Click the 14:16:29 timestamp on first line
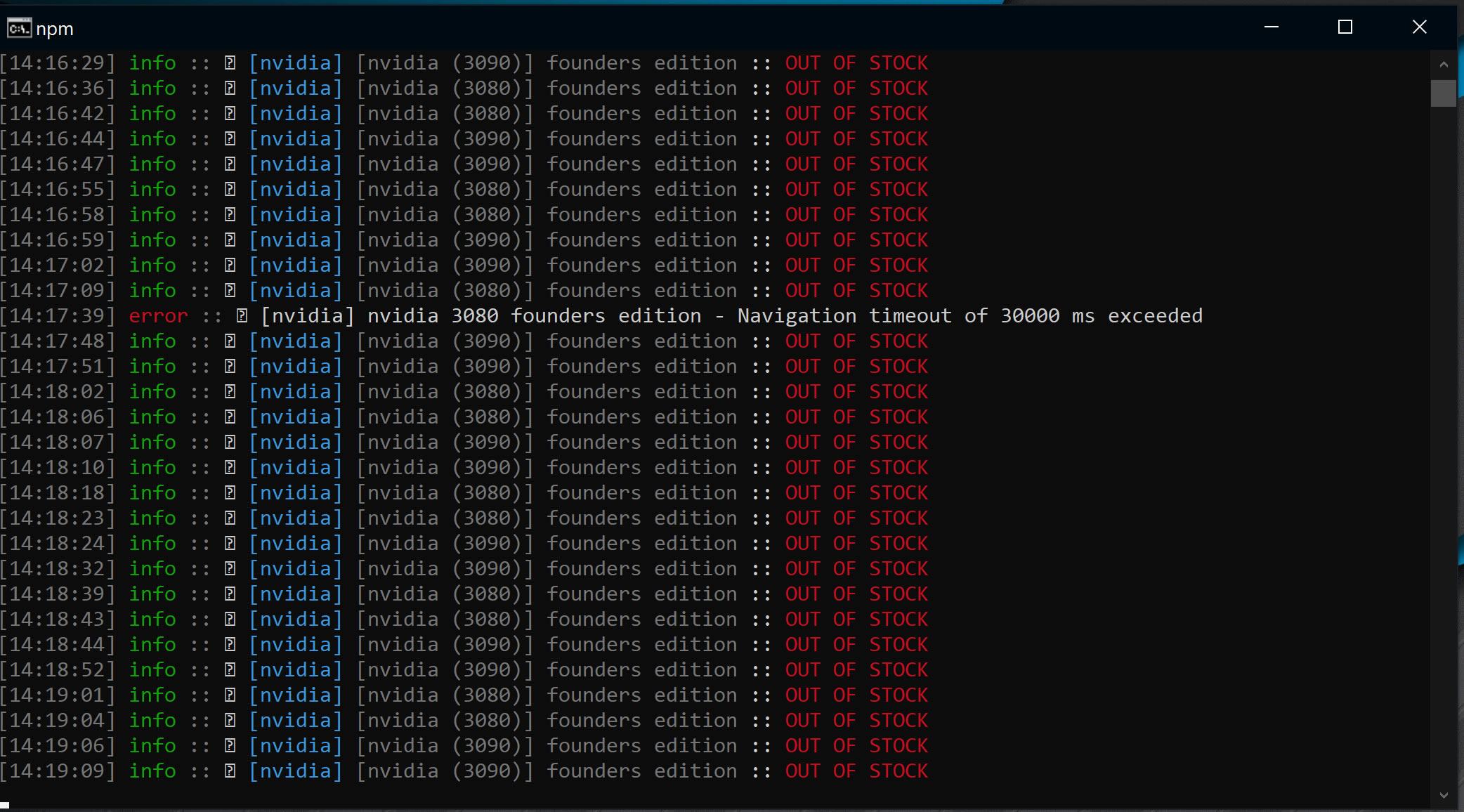The width and height of the screenshot is (1464, 812). (58, 63)
